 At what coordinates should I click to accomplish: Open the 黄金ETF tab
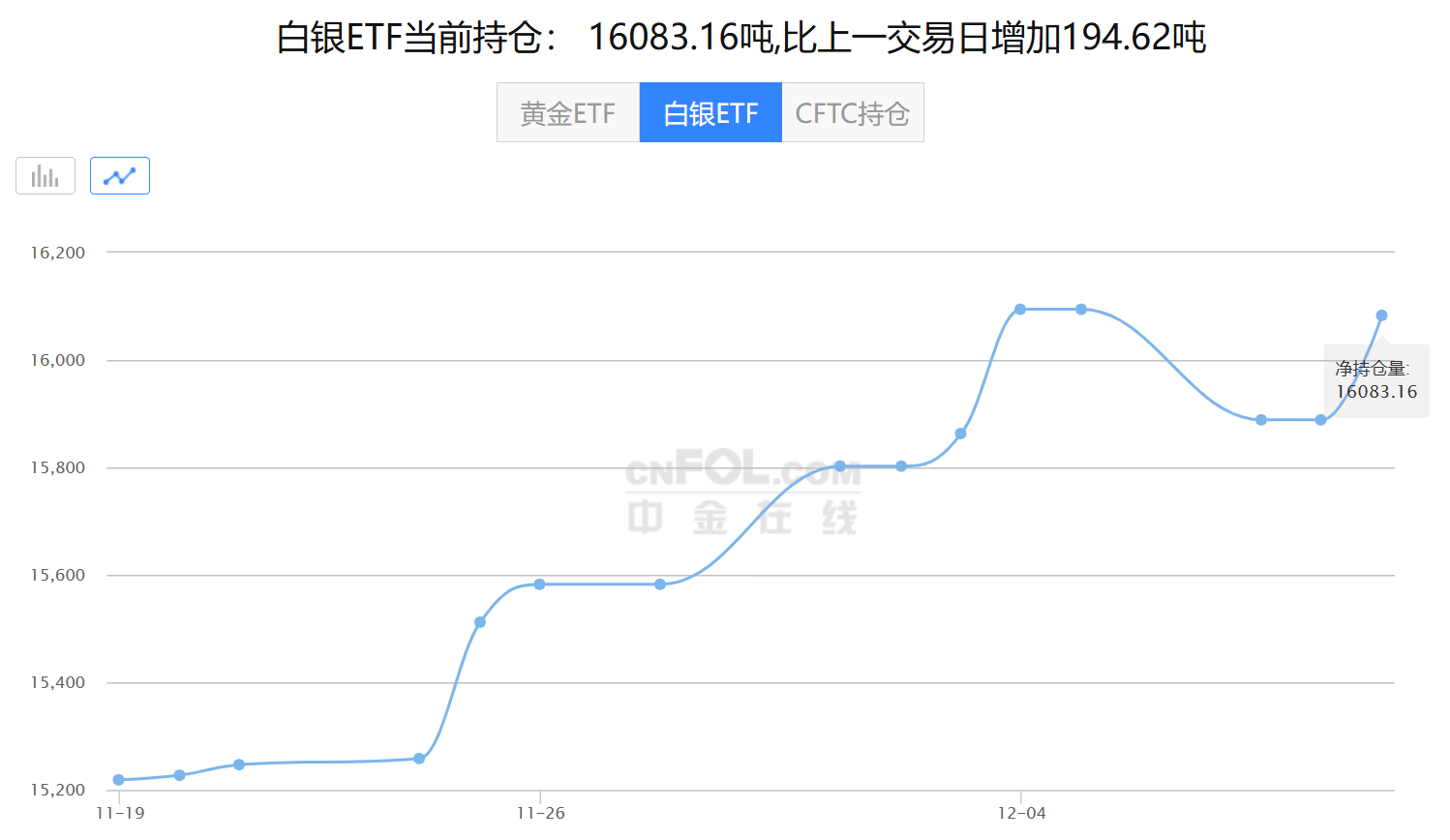[568, 113]
